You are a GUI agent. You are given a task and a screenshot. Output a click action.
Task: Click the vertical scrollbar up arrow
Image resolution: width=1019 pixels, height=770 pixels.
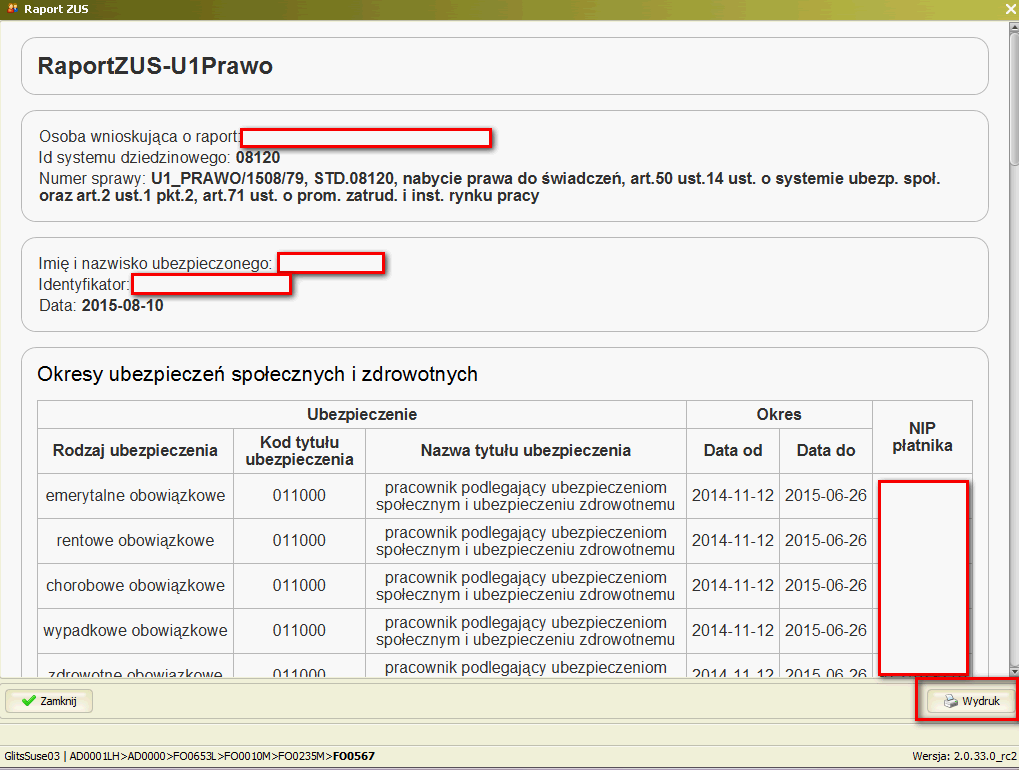[x=1014, y=27]
